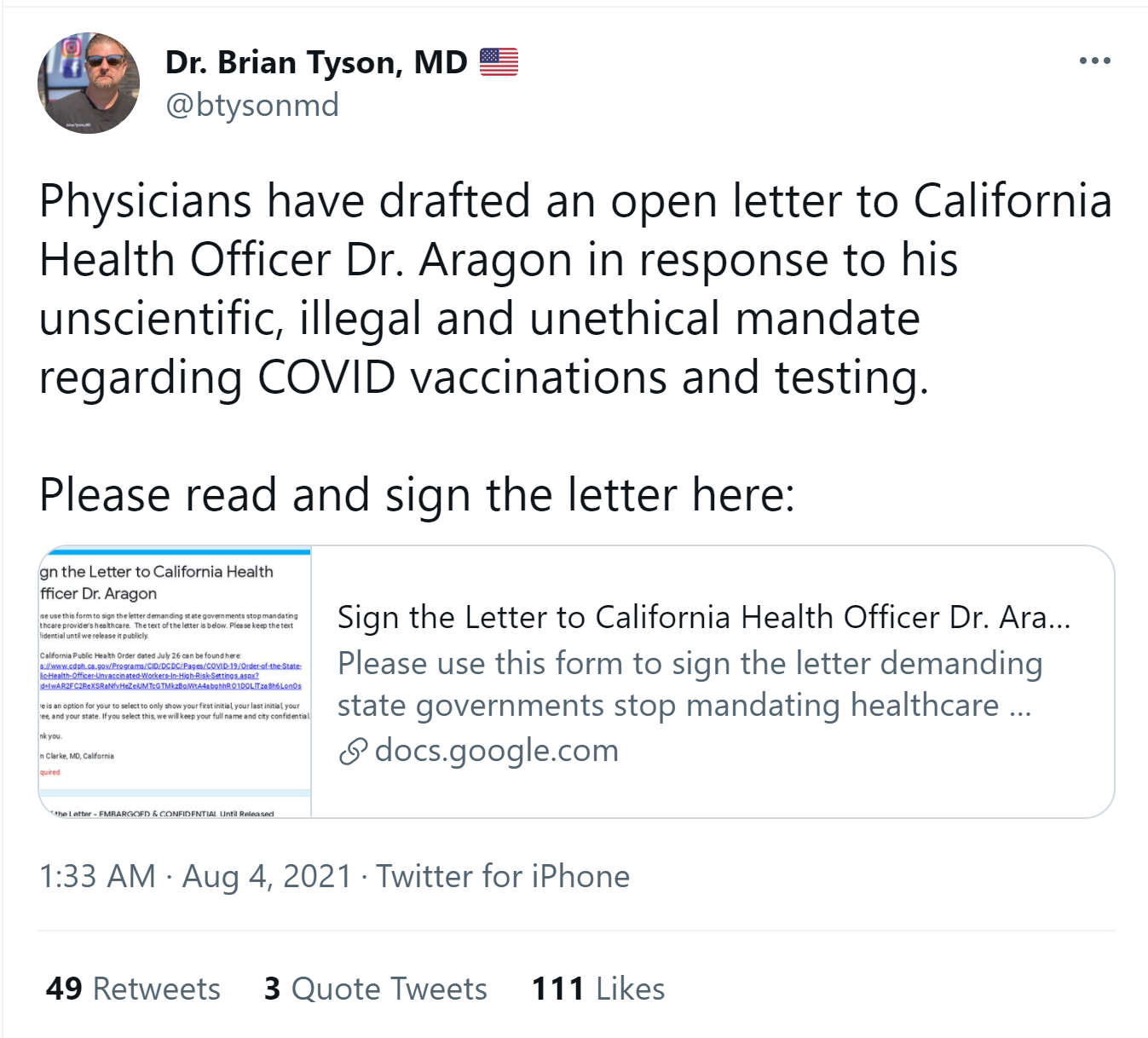The image size is (1148, 1038).
Task: Open the "Sign the Letter to California Health Officer" card title
Action: click(703, 617)
